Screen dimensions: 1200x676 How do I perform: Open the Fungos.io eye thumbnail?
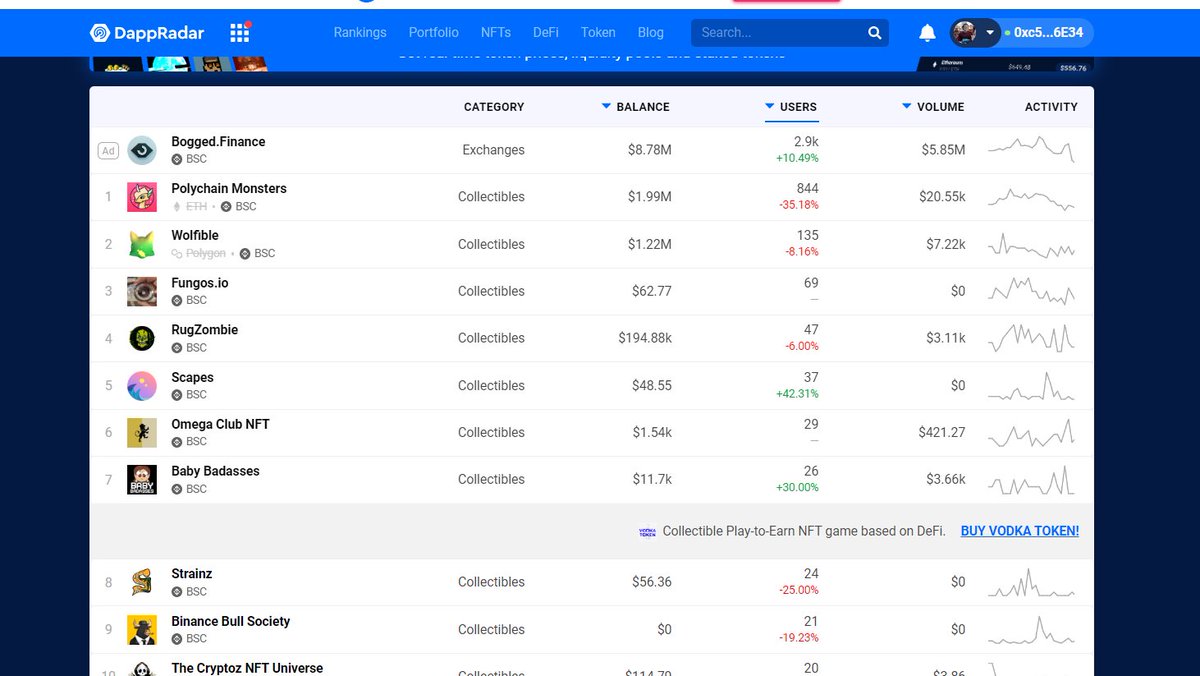tap(142, 291)
